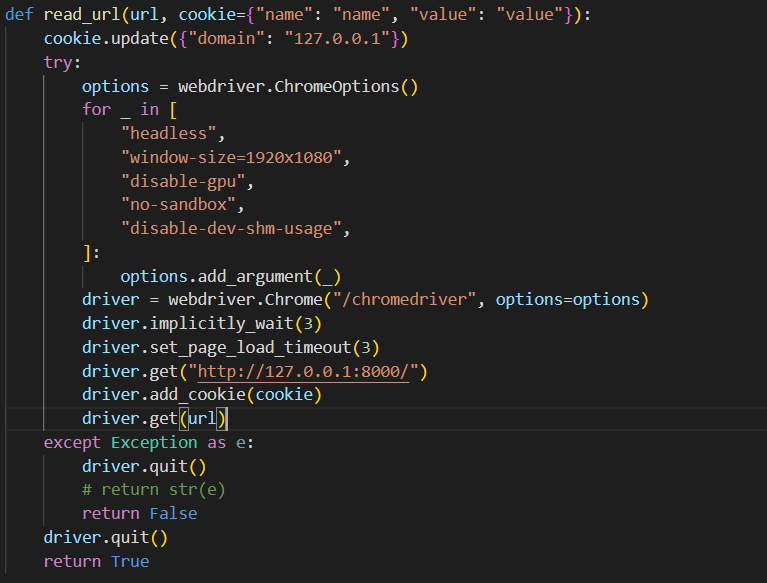Click webdriver.ChromeOptions() call
The width and height of the screenshot is (767, 583).
298,87
